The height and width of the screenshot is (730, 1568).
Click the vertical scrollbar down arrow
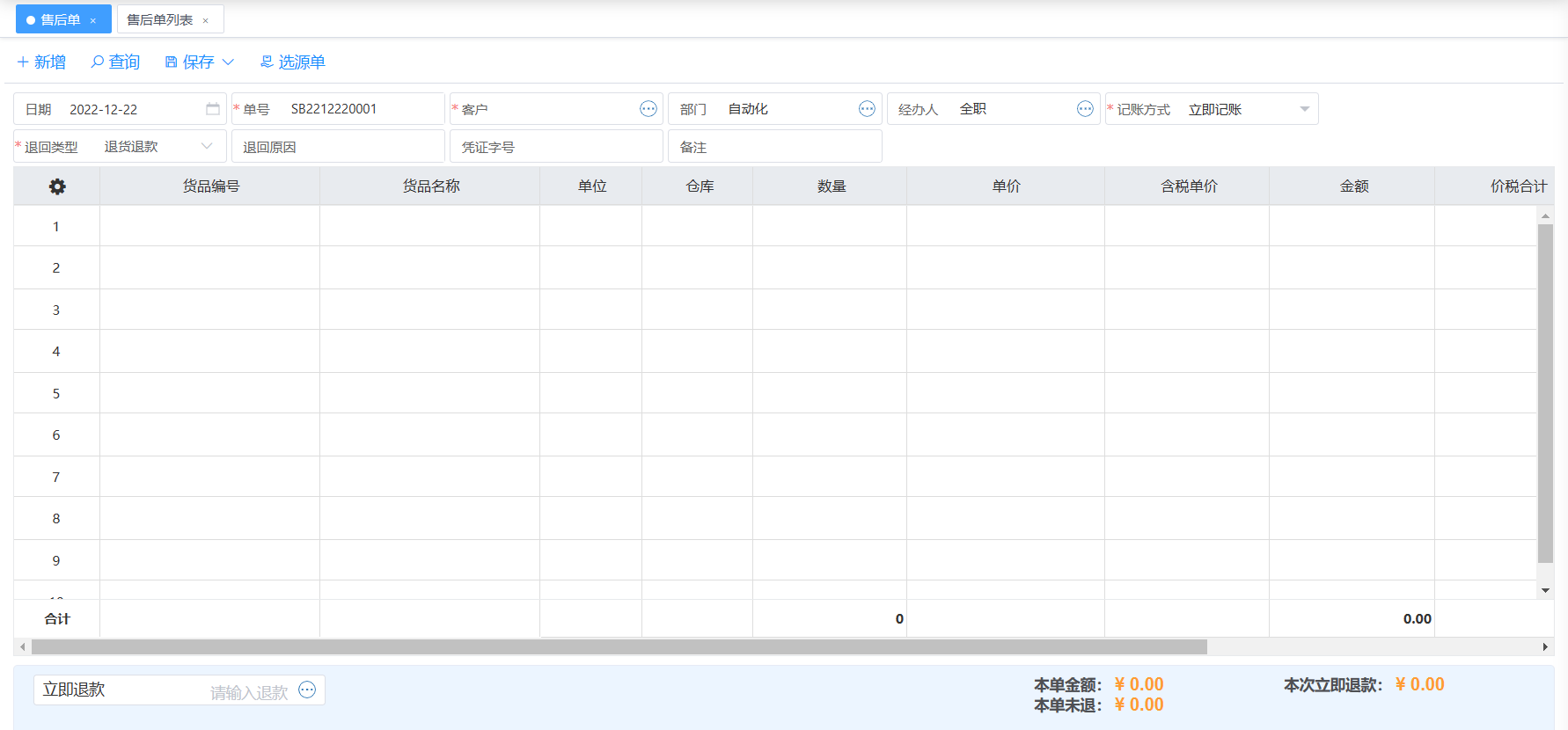pos(1545,590)
